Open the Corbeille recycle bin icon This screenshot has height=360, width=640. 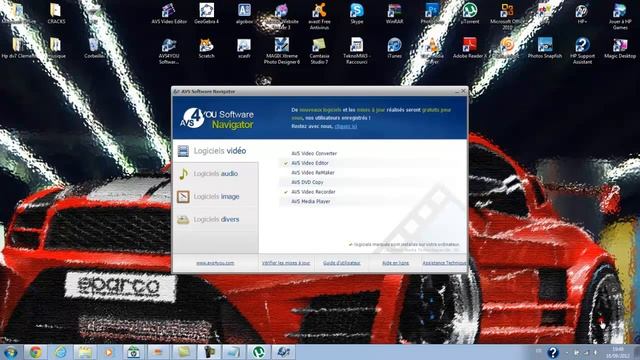tap(94, 48)
